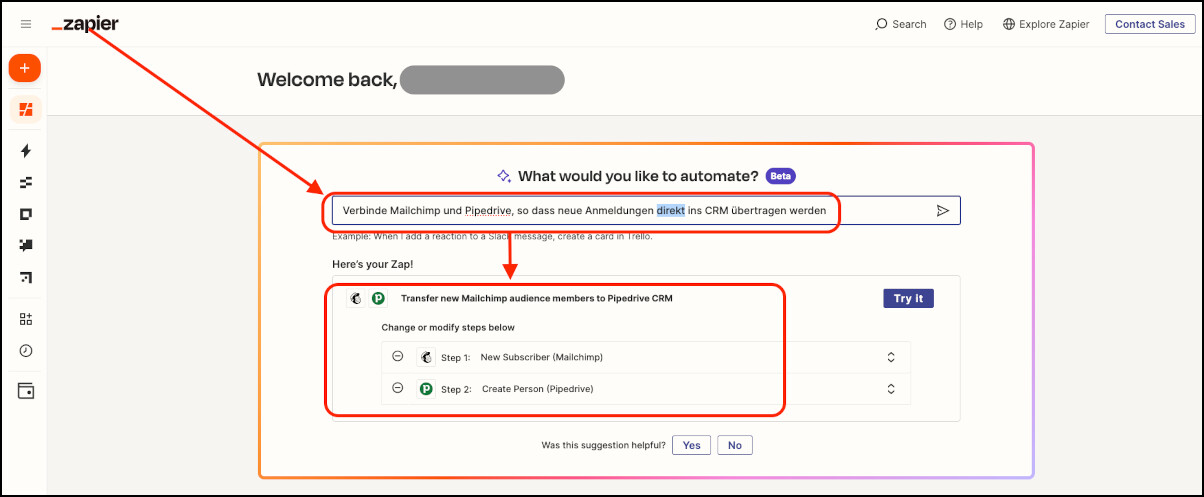Click the 'Here's your Zap!' label
The height and width of the screenshot is (497, 1204).
point(372,264)
